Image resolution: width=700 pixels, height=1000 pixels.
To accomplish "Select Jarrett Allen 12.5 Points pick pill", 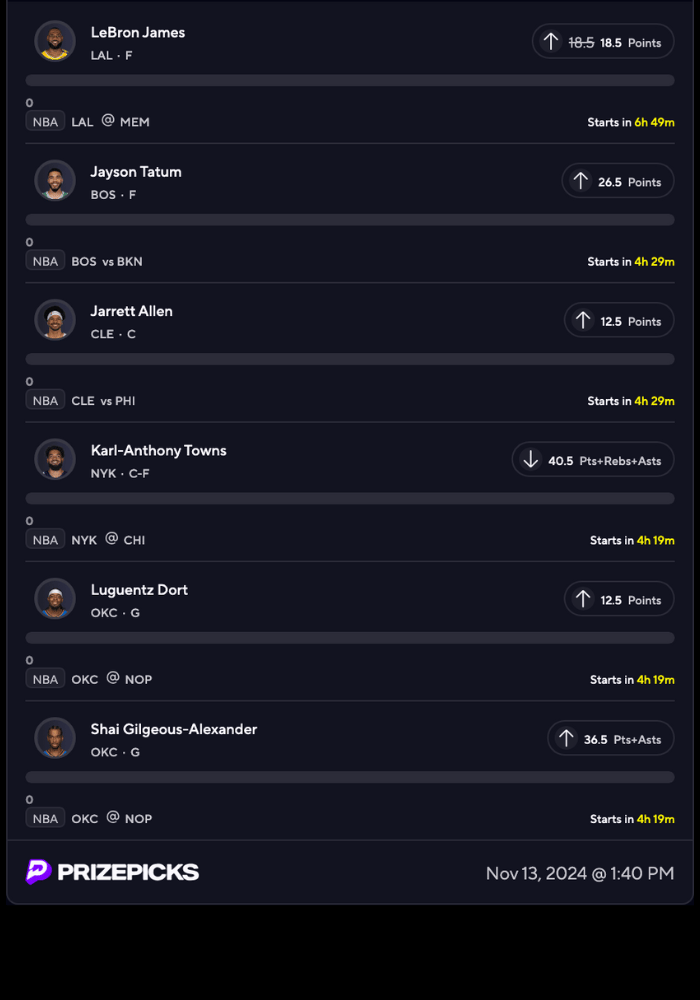I will (619, 321).
